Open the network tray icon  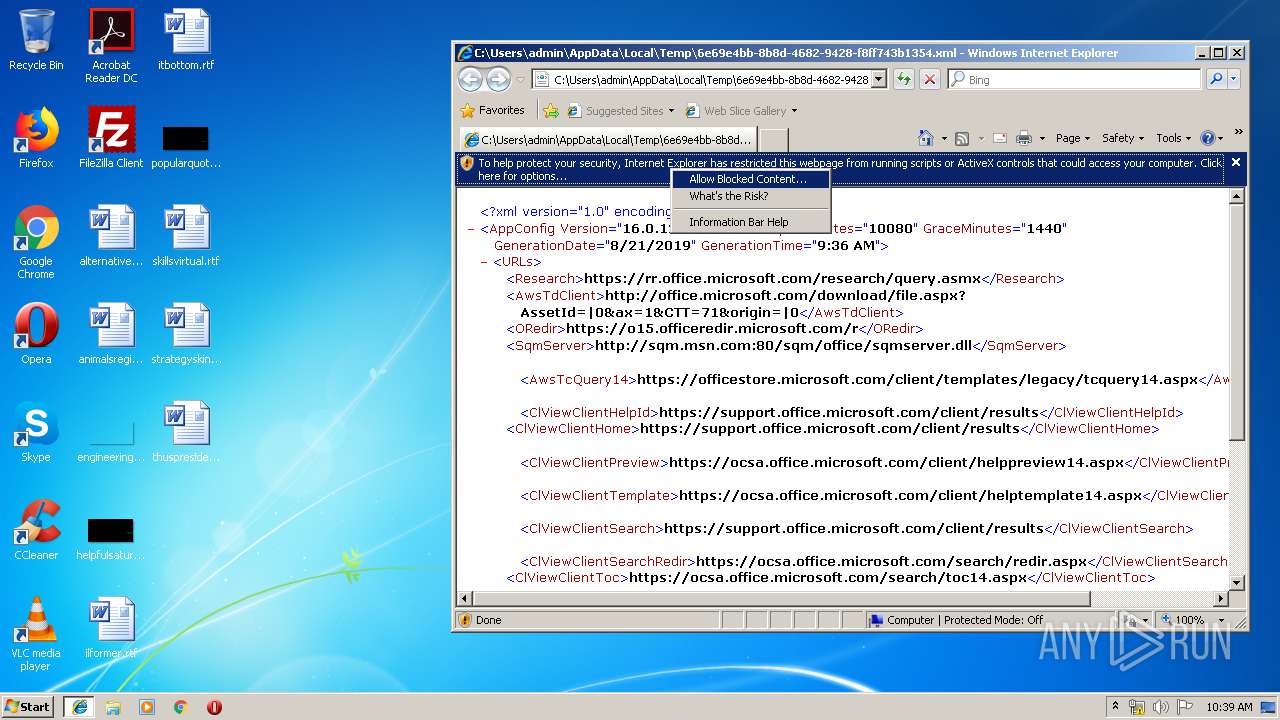coord(1137,707)
